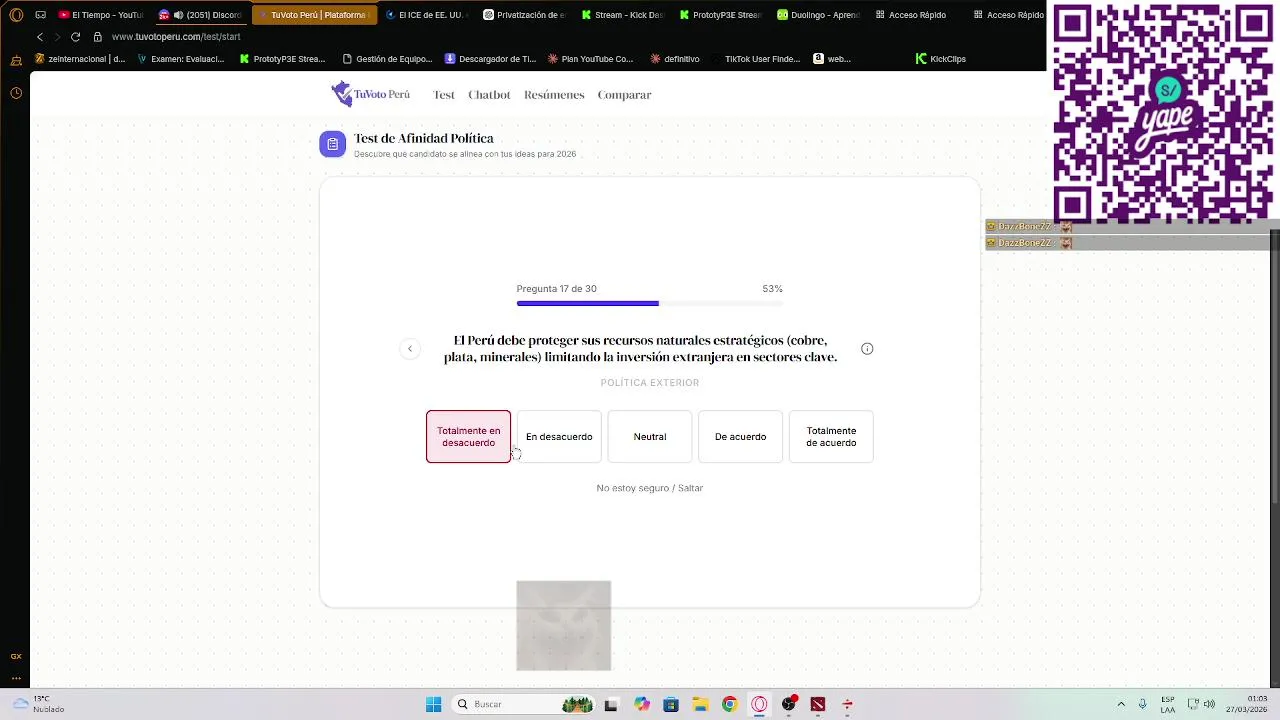The width and height of the screenshot is (1280, 720).
Task: Open Windows Start menu
Action: [x=434, y=704]
